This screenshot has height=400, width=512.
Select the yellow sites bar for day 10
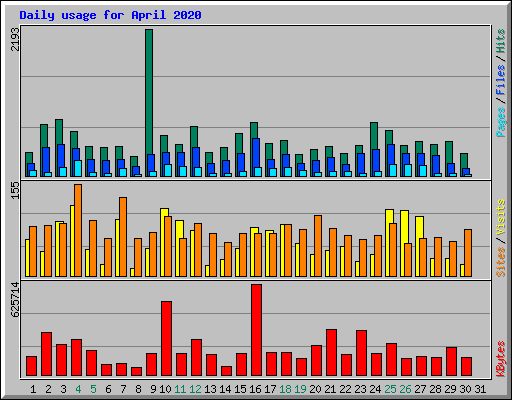(x=163, y=242)
